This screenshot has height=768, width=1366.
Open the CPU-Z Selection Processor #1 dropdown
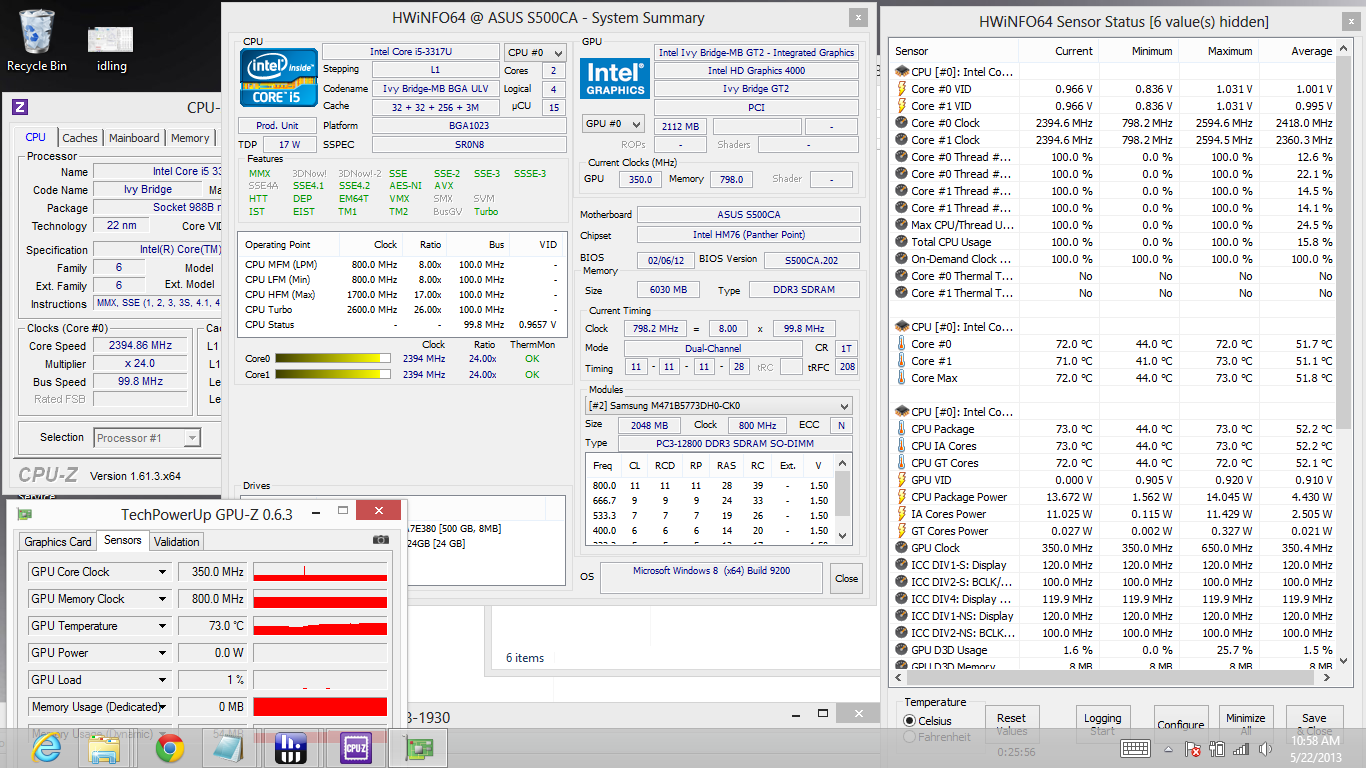pyautogui.click(x=147, y=437)
